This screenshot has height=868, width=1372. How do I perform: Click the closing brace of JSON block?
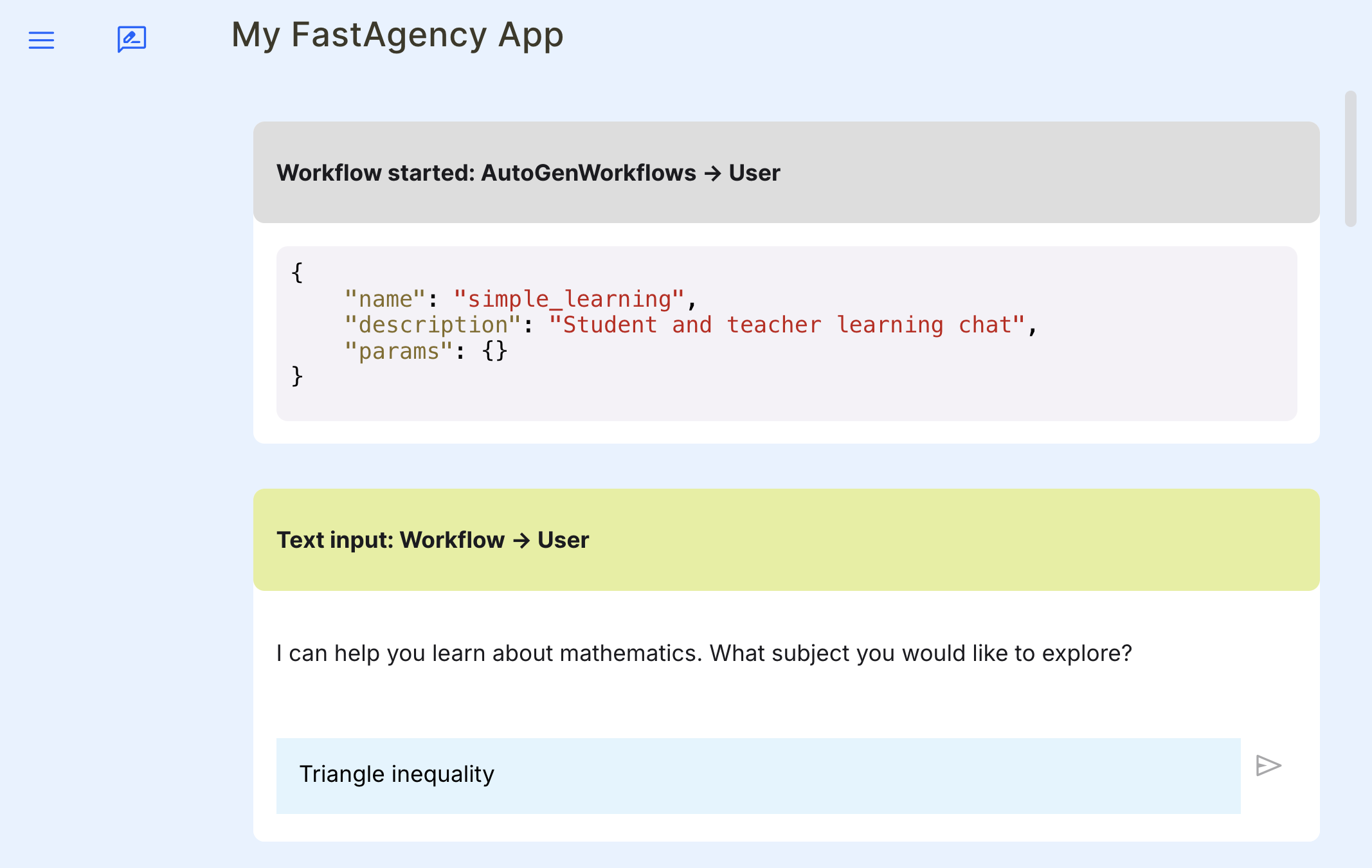click(x=297, y=375)
